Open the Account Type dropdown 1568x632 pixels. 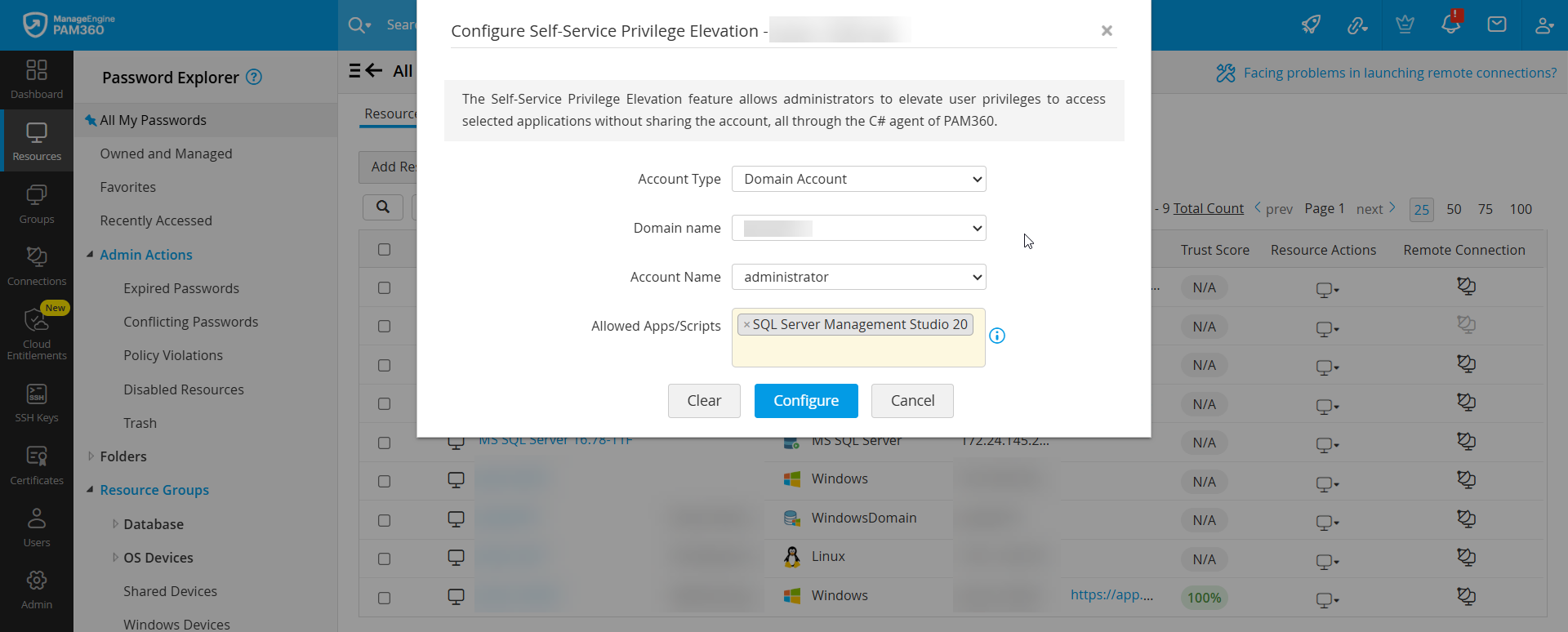(x=858, y=179)
